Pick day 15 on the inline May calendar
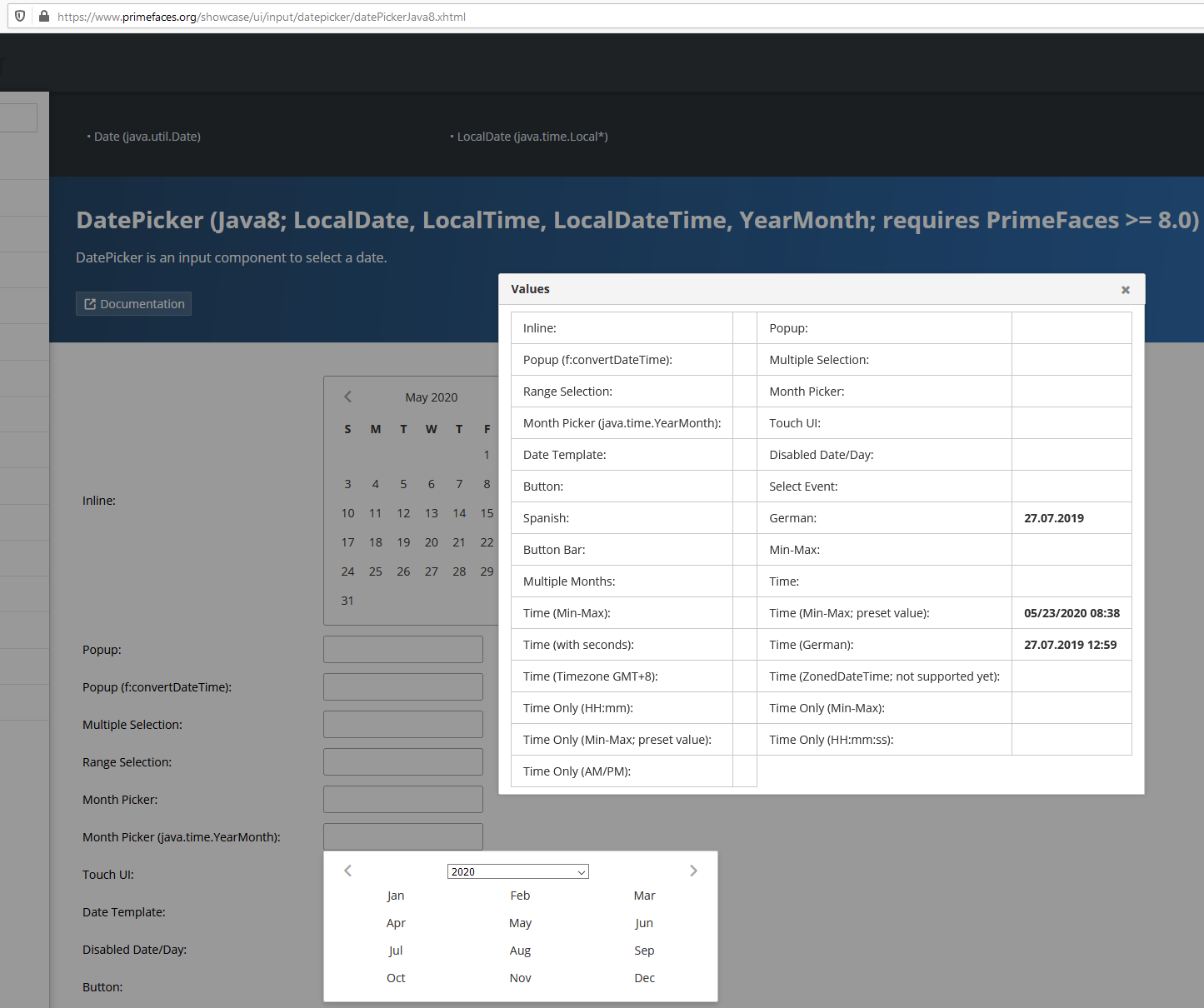Screen dimensions: 1204x1008 click(487, 512)
